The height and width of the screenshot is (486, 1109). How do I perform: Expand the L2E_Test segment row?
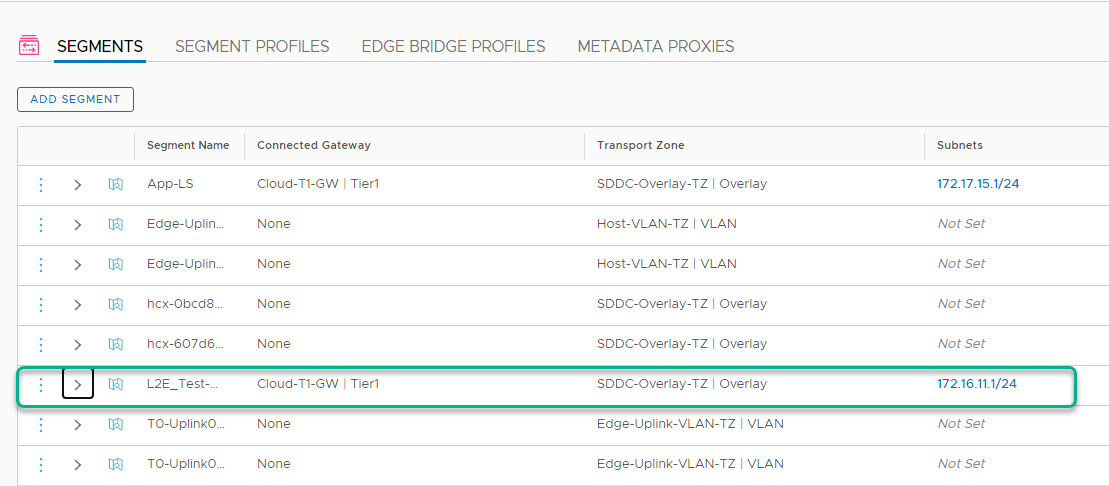tap(78, 384)
